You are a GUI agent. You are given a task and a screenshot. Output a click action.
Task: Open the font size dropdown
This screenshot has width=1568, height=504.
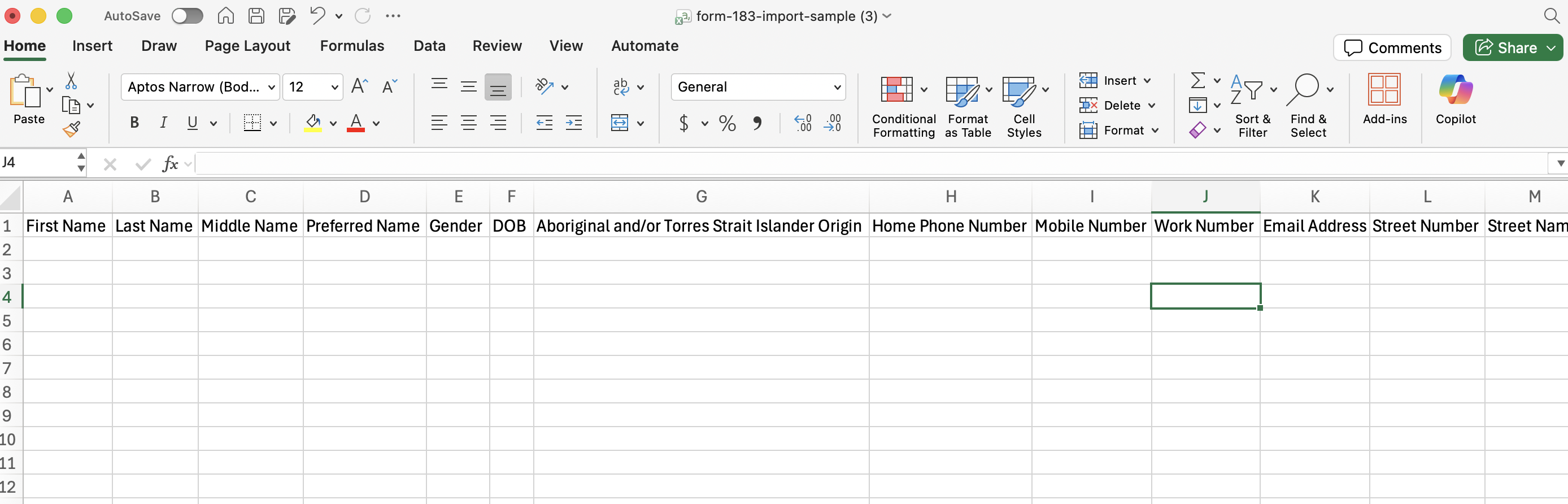[x=334, y=87]
